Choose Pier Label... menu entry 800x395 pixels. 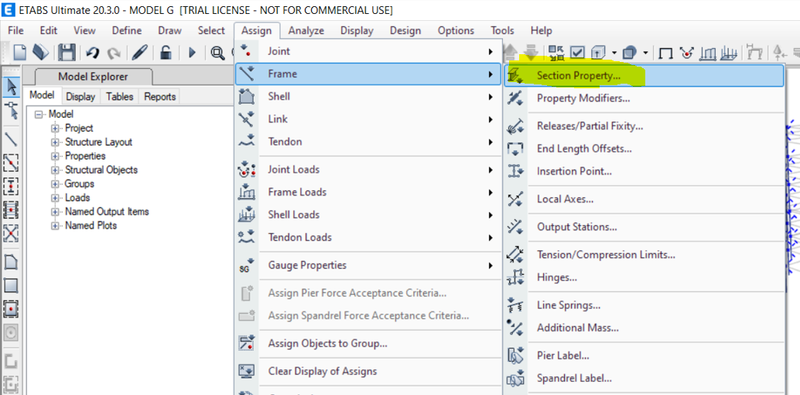click(x=644, y=356)
